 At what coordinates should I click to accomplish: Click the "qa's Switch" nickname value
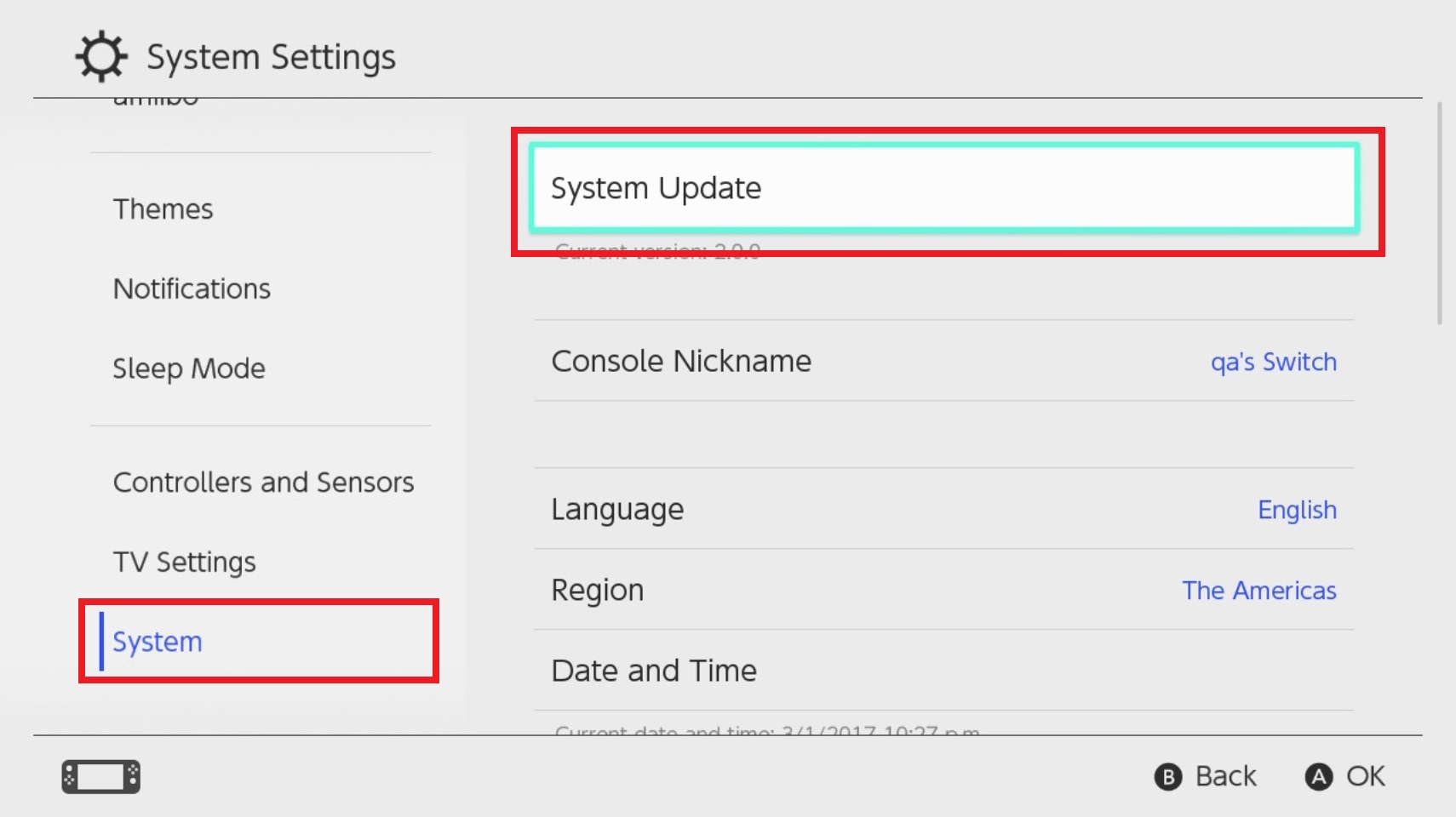click(1273, 362)
